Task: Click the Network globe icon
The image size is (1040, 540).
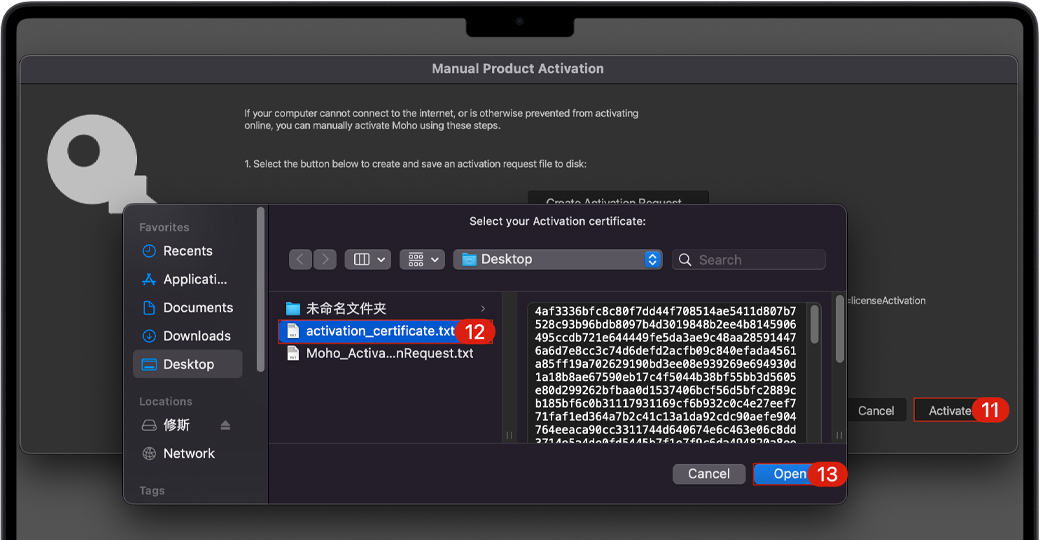Action: [x=149, y=453]
